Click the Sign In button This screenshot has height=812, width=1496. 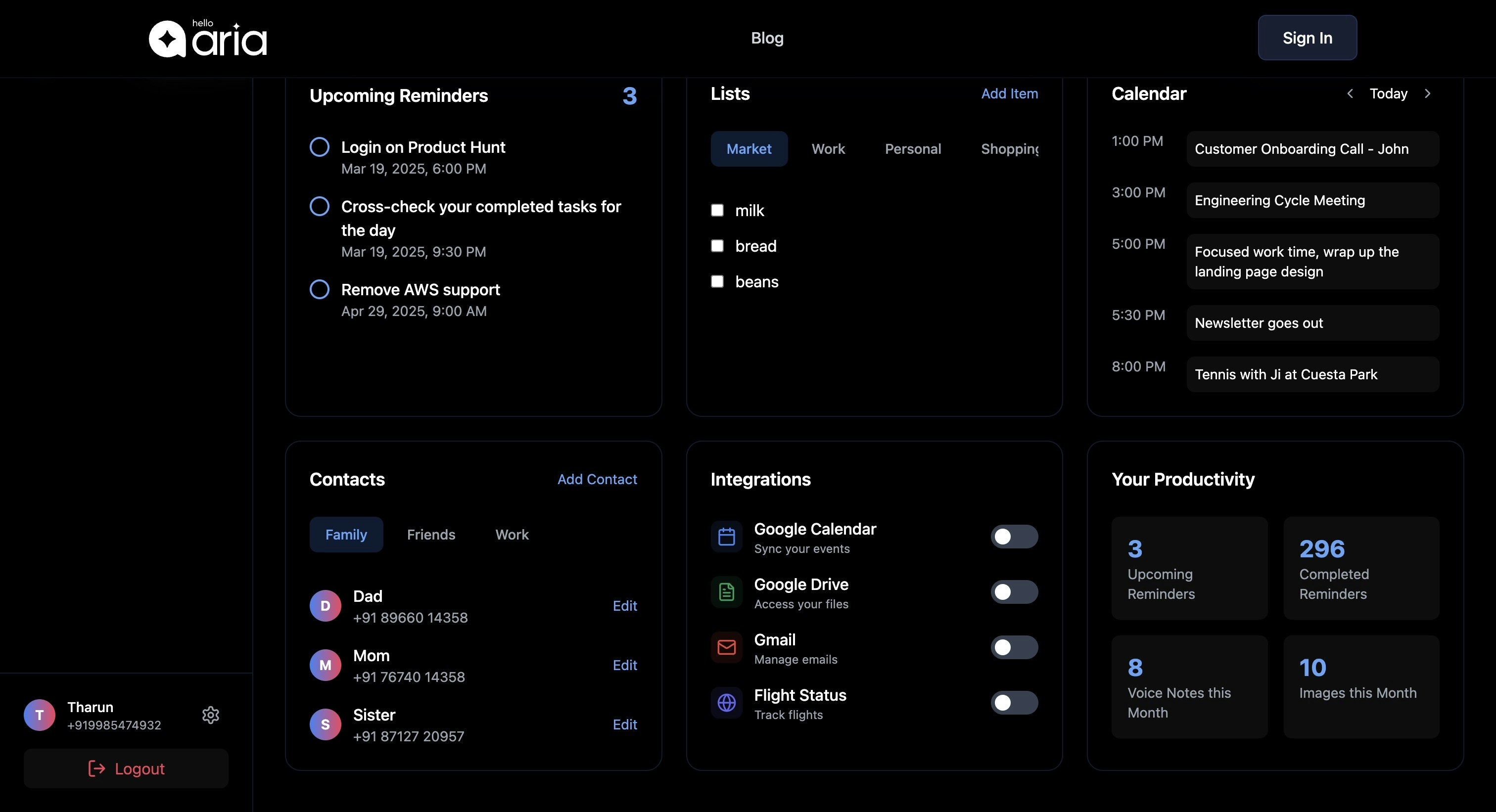(x=1307, y=38)
